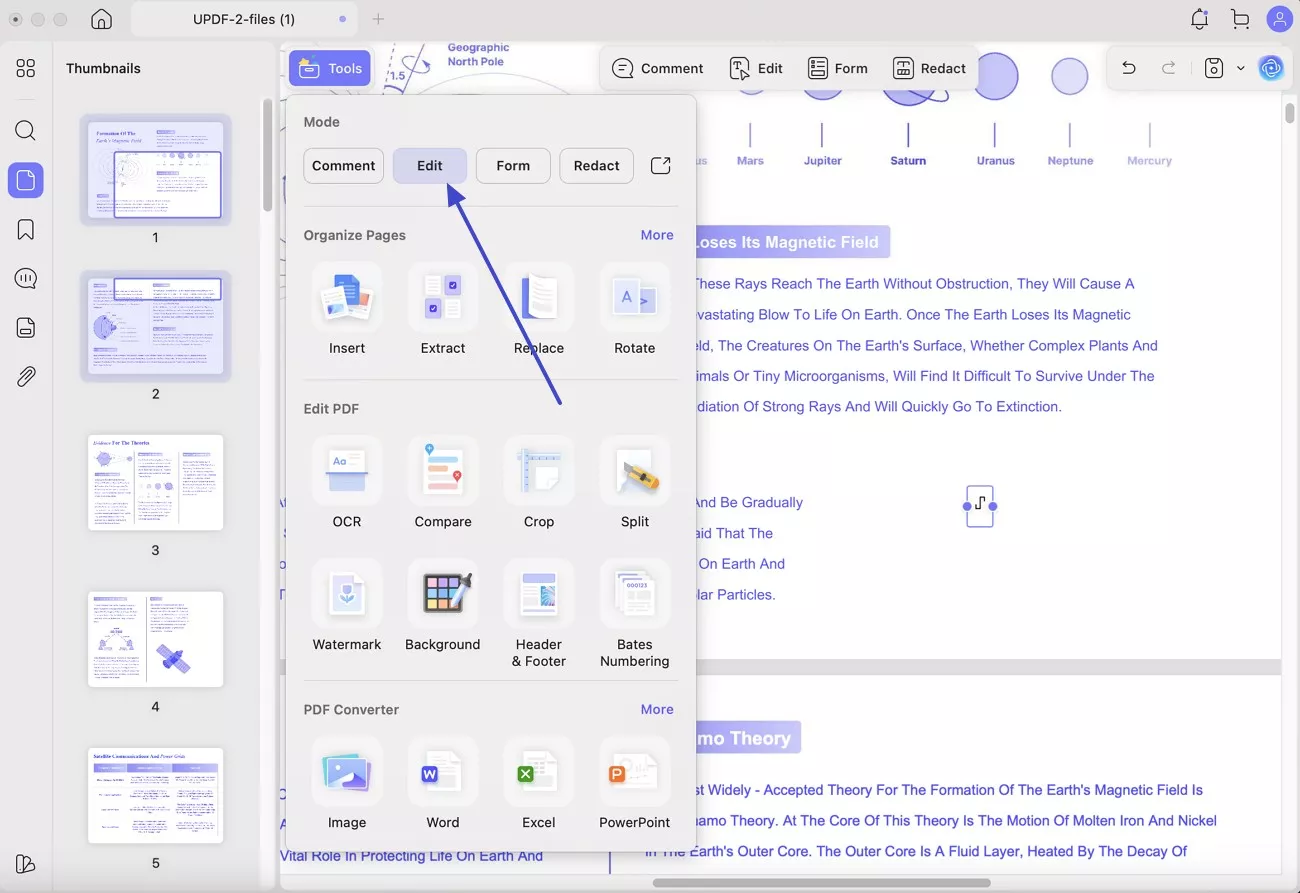This screenshot has height=893, width=1300.
Task: Select Comment mode in the panel
Action: point(343,165)
